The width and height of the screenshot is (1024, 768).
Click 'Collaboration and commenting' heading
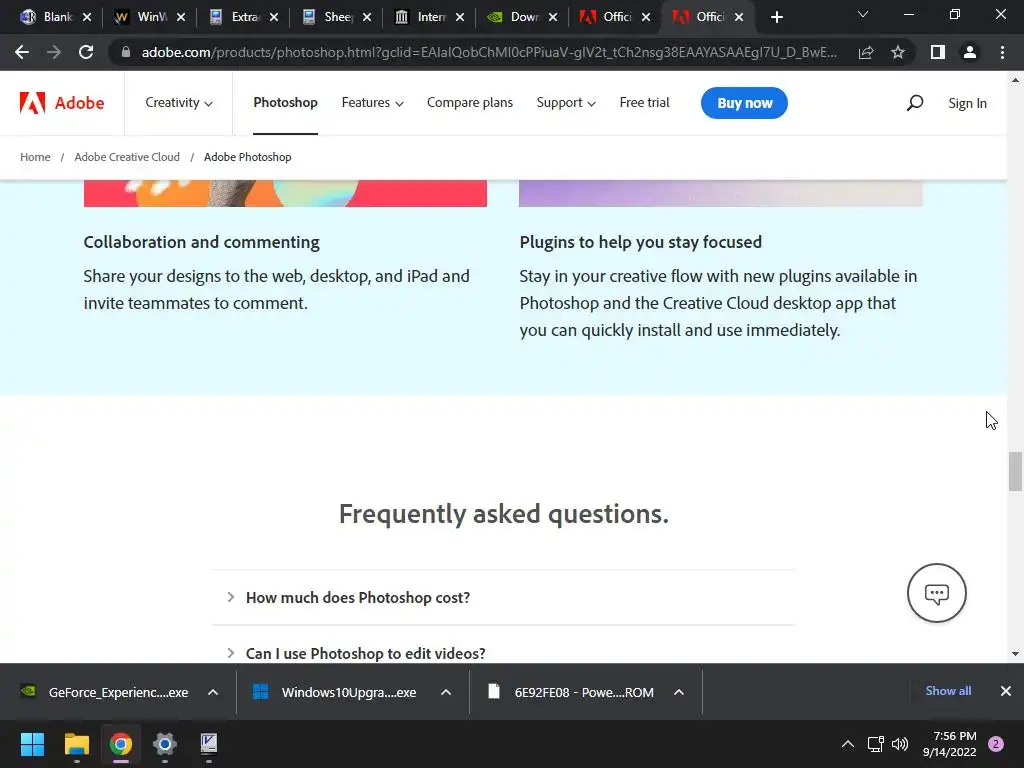[201, 242]
